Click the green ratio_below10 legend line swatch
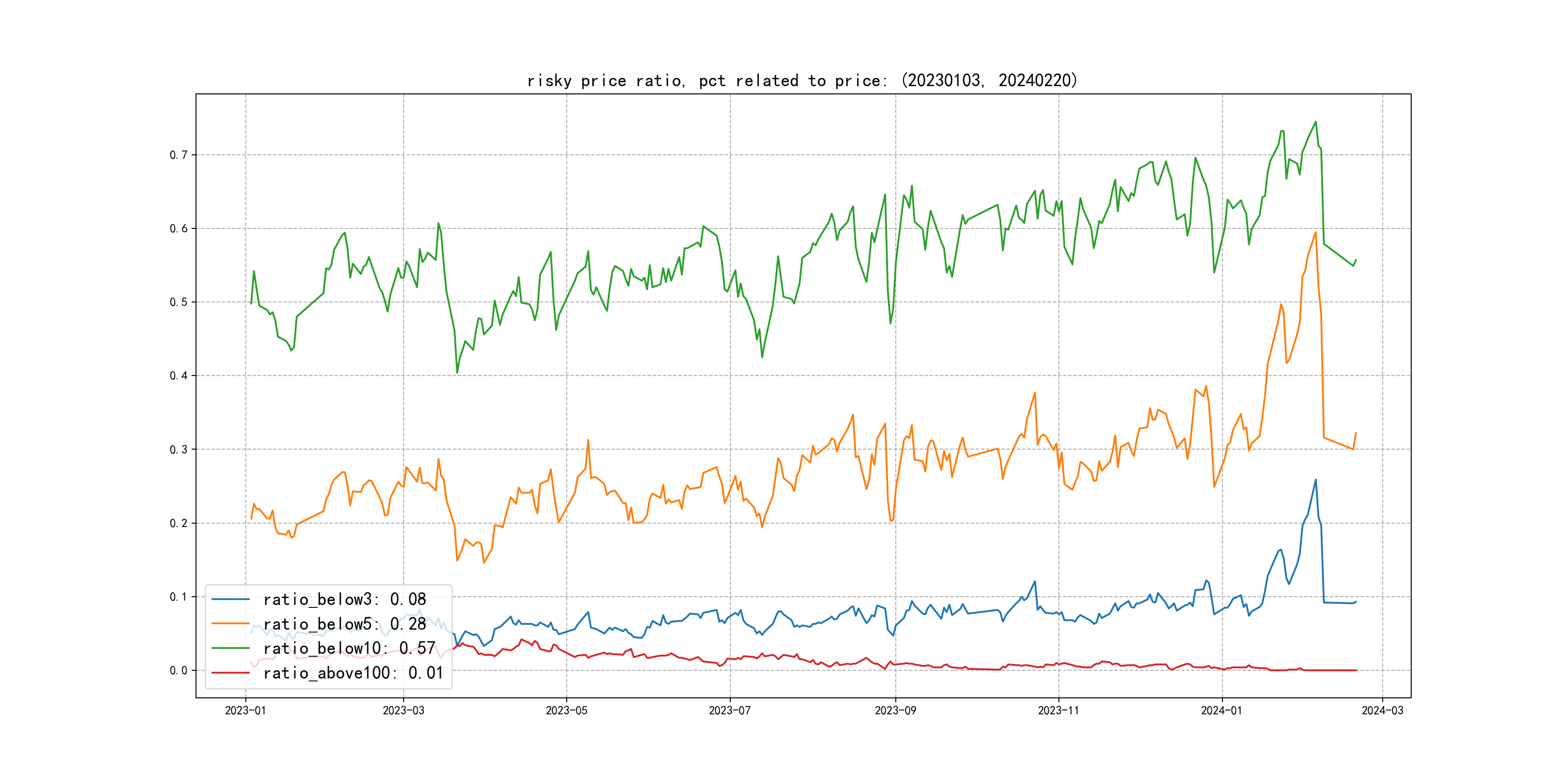 coord(230,648)
